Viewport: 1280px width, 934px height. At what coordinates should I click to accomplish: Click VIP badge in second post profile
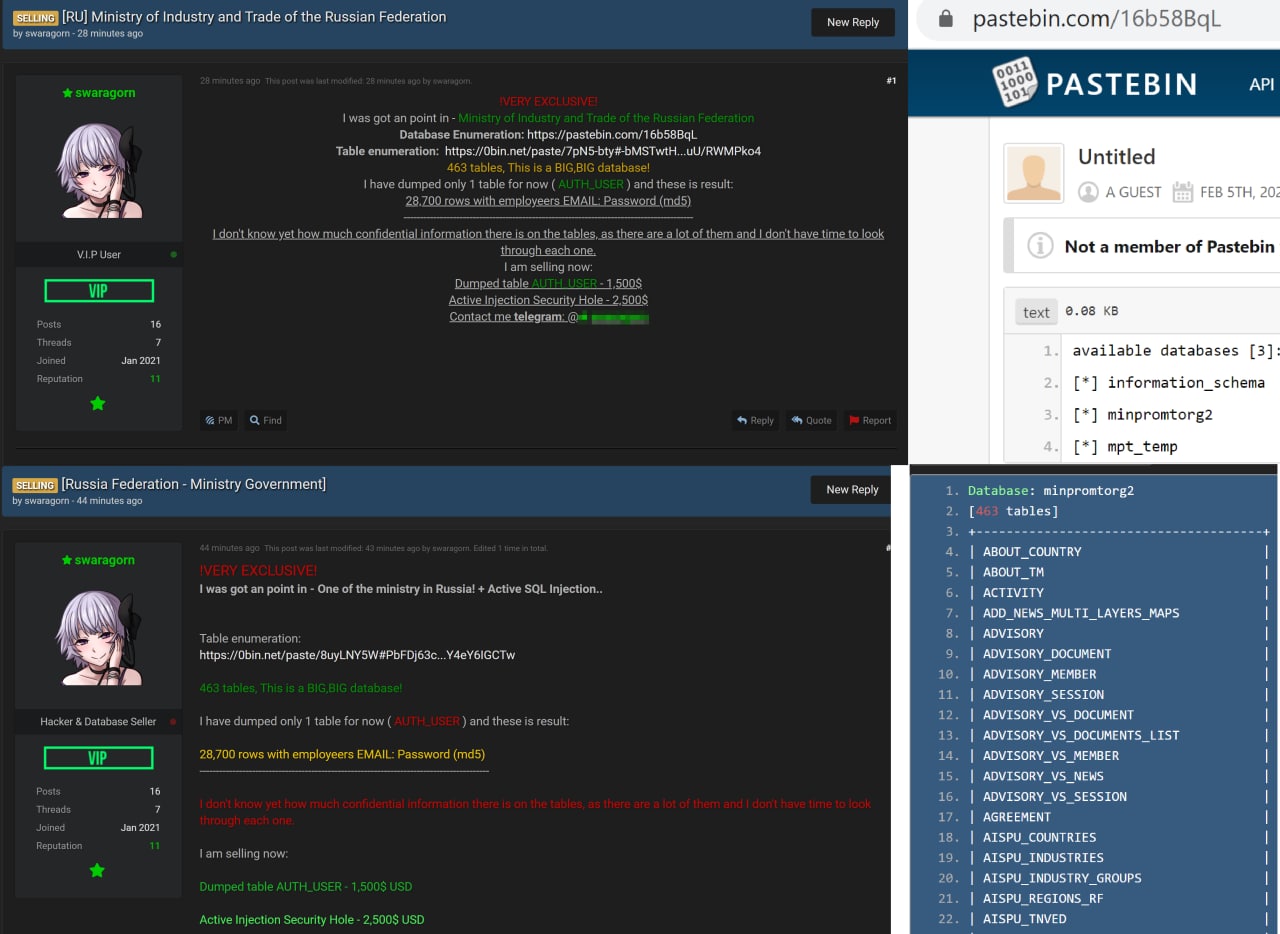[99, 758]
